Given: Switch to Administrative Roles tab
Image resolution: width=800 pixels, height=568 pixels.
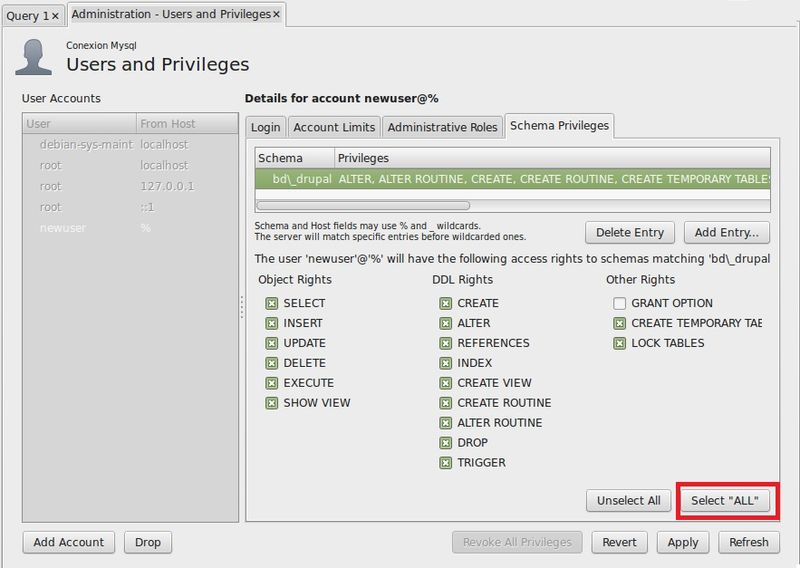Looking at the screenshot, I should click(442, 127).
